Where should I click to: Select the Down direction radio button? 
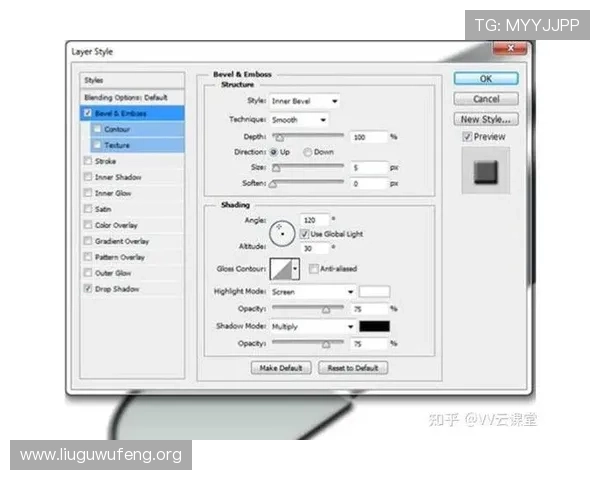(x=307, y=152)
